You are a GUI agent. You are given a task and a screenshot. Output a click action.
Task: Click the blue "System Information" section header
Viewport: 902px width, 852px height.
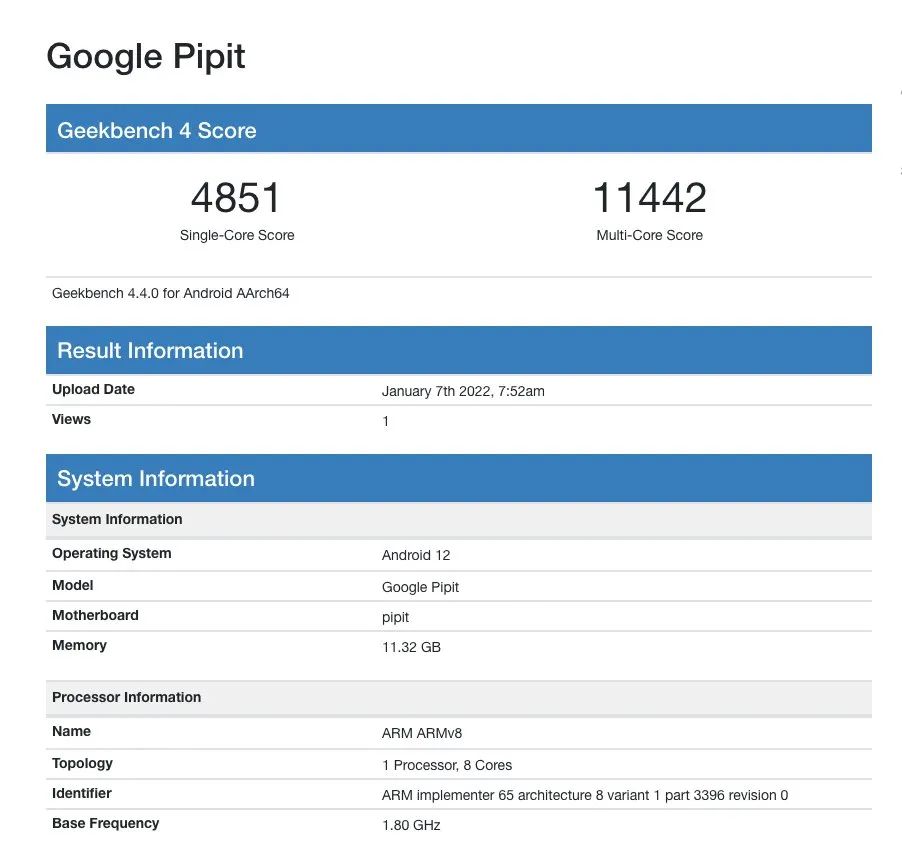coord(458,478)
